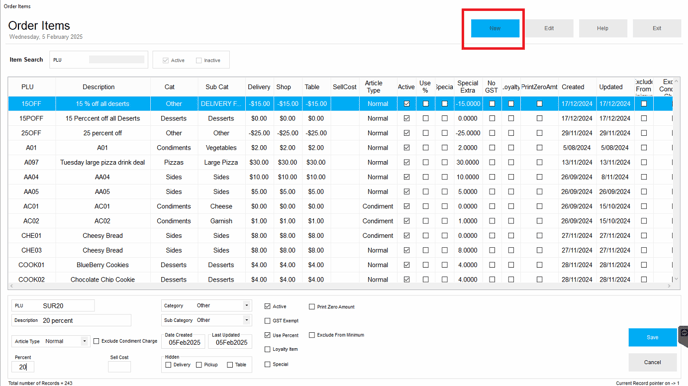Image resolution: width=688 pixels, height=386 pixels.
Task: Toggle Use % checkbox in 15OFF row
Action: (426, 104)
